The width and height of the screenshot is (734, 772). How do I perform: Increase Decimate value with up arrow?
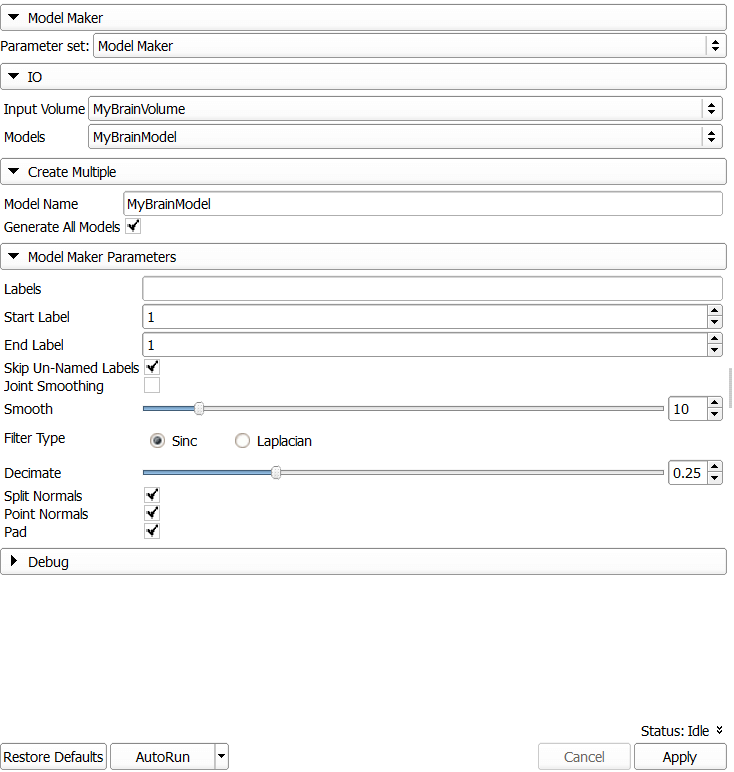[714, 467]
